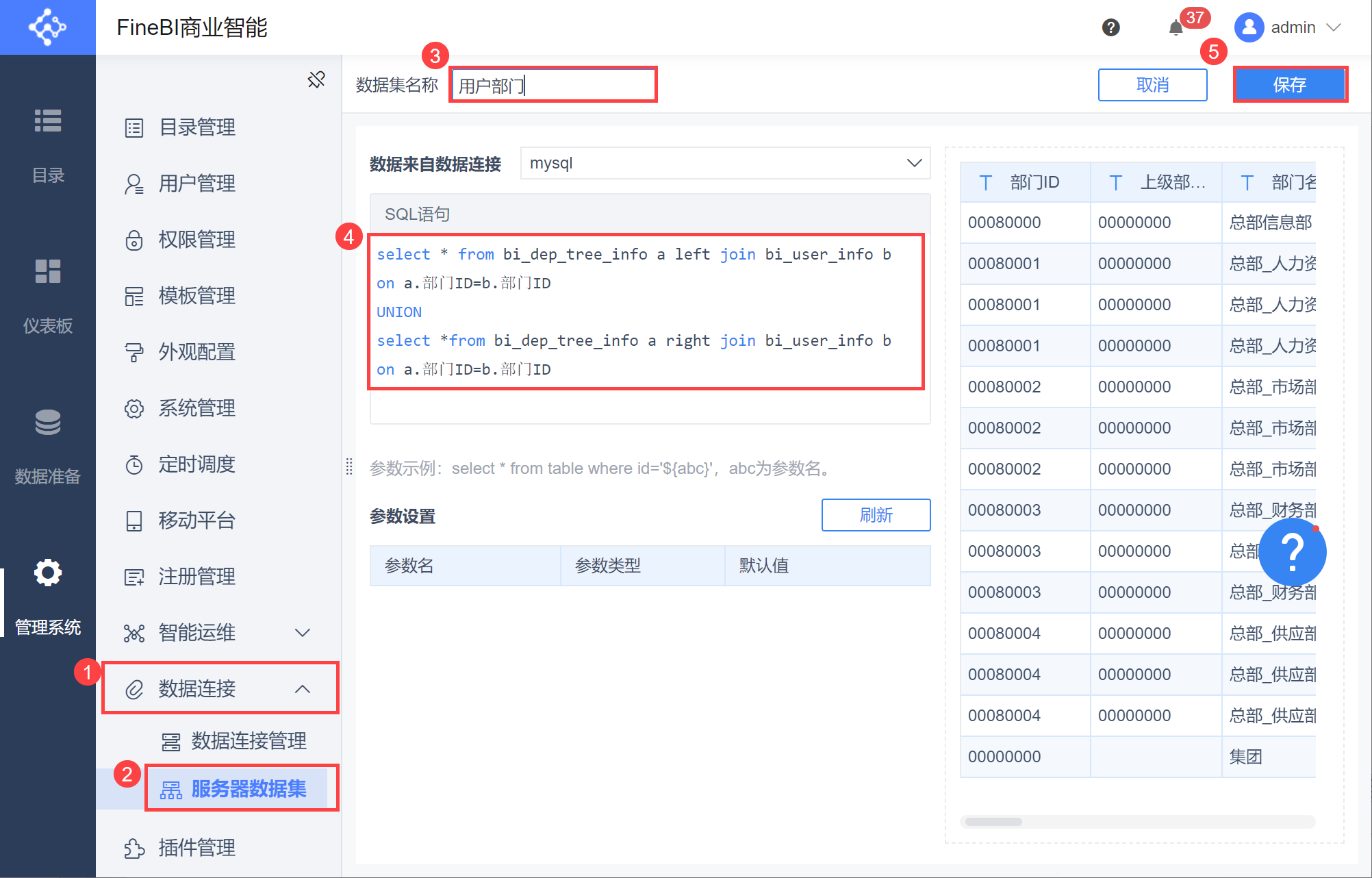Click the floating blue help button
Image resolution: width=1372 pixels, height=878 pixels.
click(x=1292, y=552)
